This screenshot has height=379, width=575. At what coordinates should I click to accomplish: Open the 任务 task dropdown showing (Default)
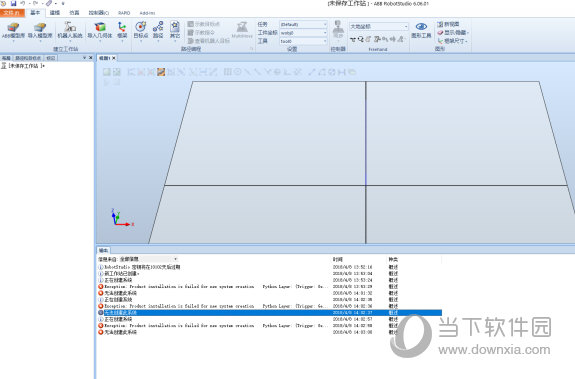(303, 24)
